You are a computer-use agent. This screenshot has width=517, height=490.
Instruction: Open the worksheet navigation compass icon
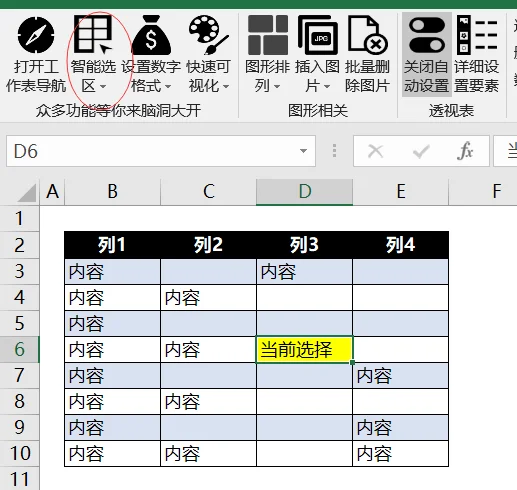tap(36, 35)
